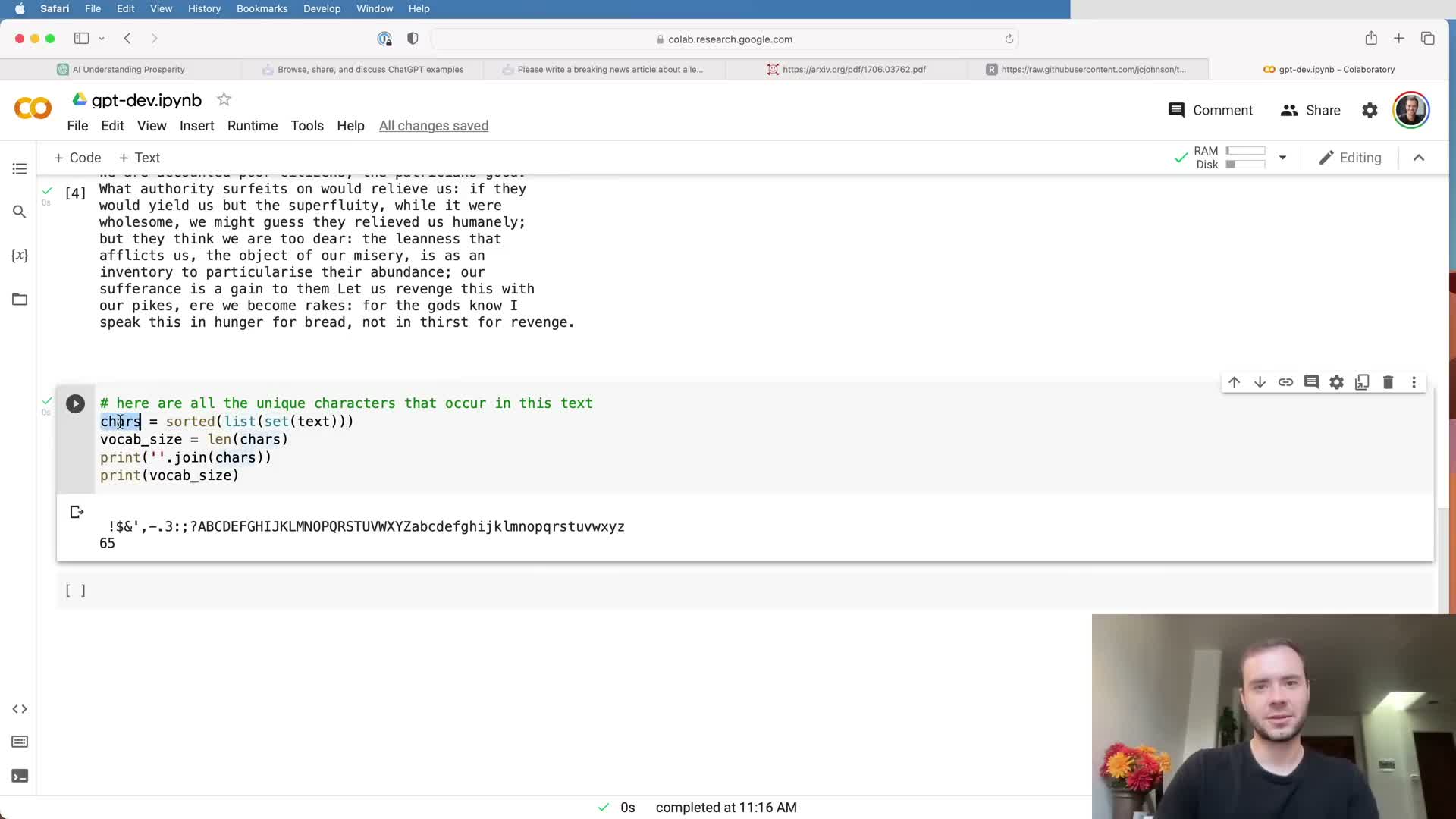Run the unique characters code cell
The height and width of the screenshot is (819, 1456).
[x=75, y=403]
